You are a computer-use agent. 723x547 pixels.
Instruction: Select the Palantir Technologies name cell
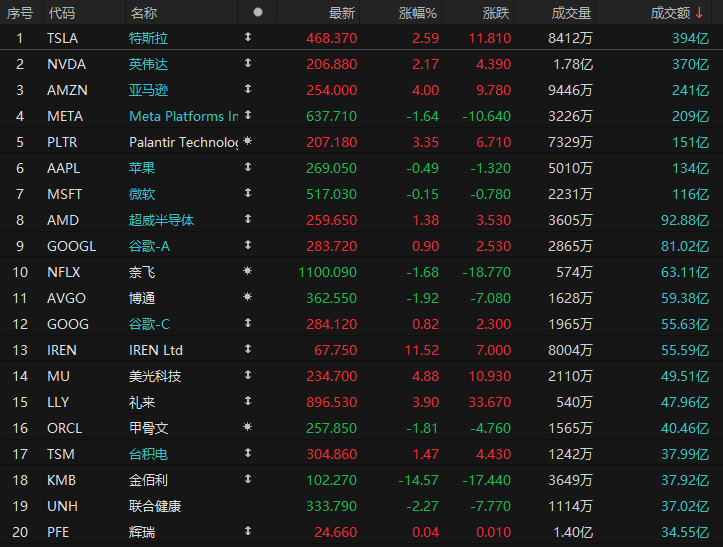[x=184, y=142]
